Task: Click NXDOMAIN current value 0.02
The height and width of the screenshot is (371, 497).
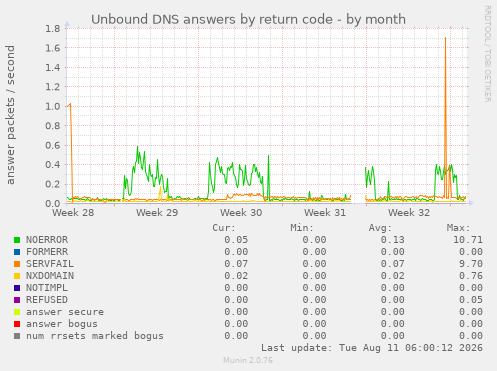Action: pos(236,276)
